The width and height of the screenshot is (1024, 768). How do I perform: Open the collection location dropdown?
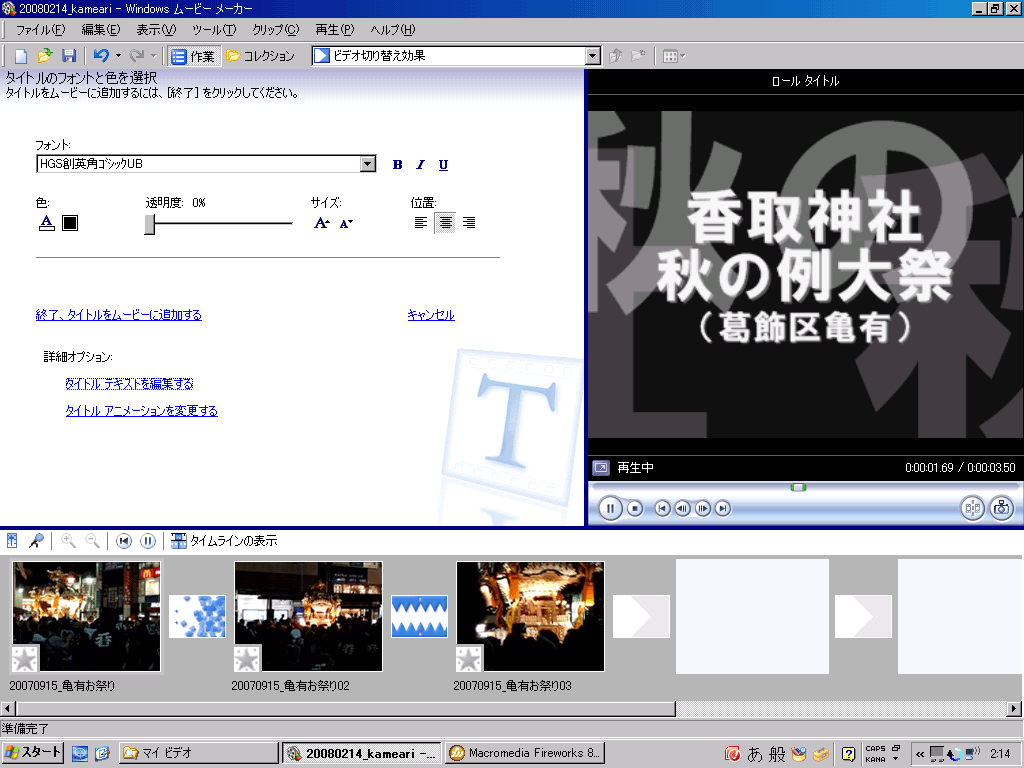592,56
